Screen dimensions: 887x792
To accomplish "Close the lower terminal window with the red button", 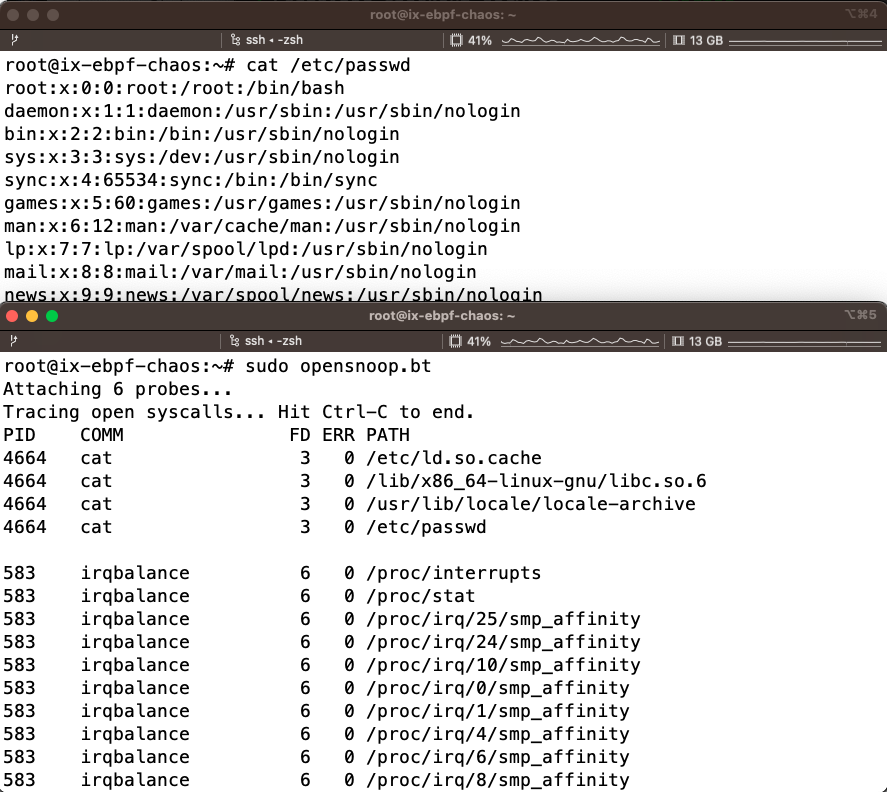I will tap(12, 316).
